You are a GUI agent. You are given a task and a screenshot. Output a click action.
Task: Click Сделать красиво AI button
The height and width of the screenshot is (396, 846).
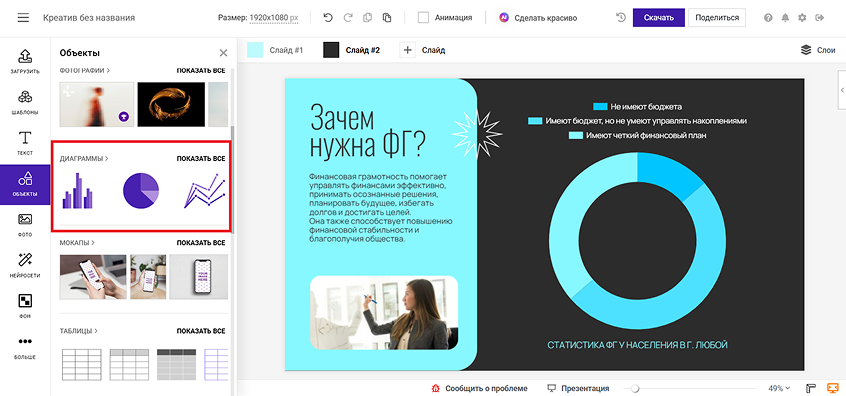point(538,18)
